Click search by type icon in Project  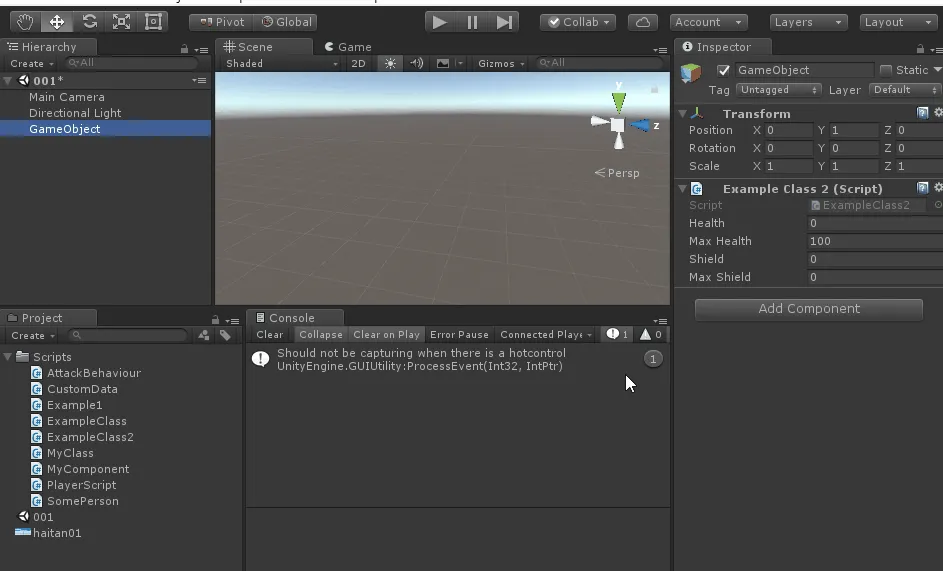(204, 336)
